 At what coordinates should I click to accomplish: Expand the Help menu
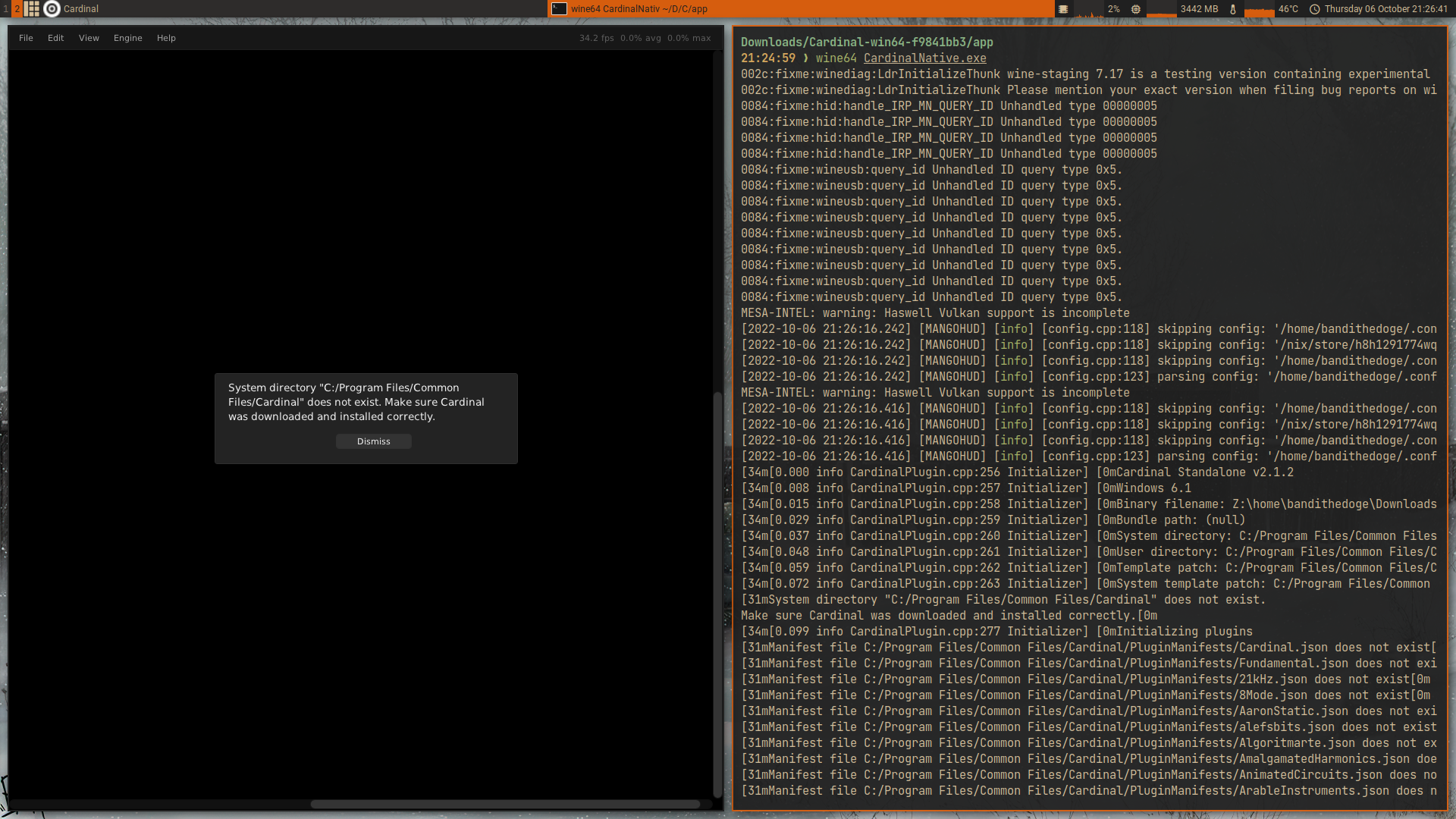point(166,38)
